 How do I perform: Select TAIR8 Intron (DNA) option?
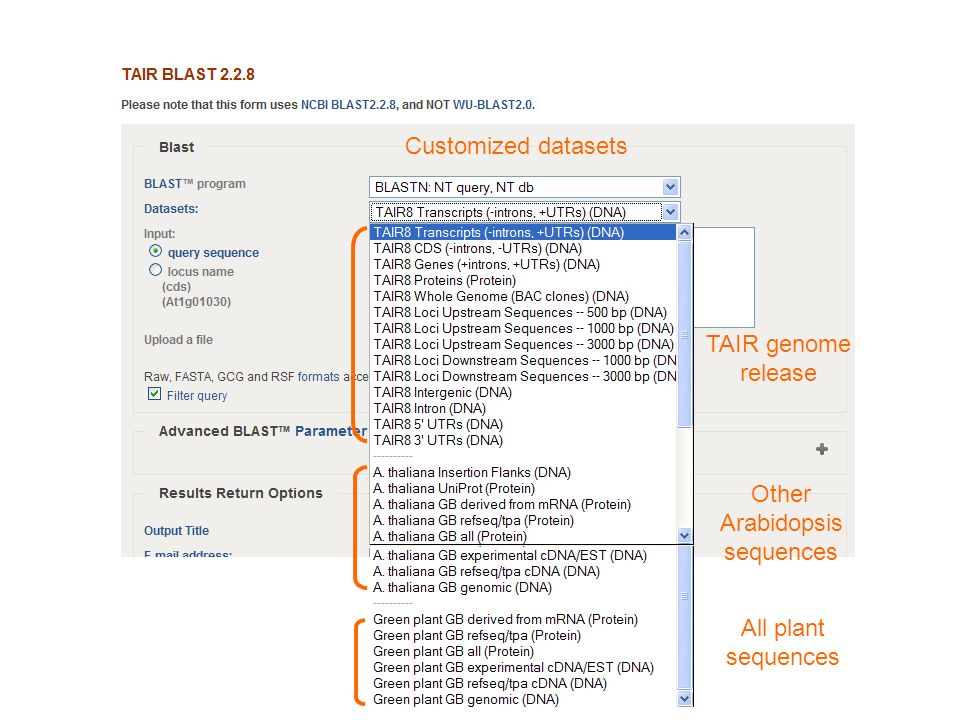click(x=523, y=408)
